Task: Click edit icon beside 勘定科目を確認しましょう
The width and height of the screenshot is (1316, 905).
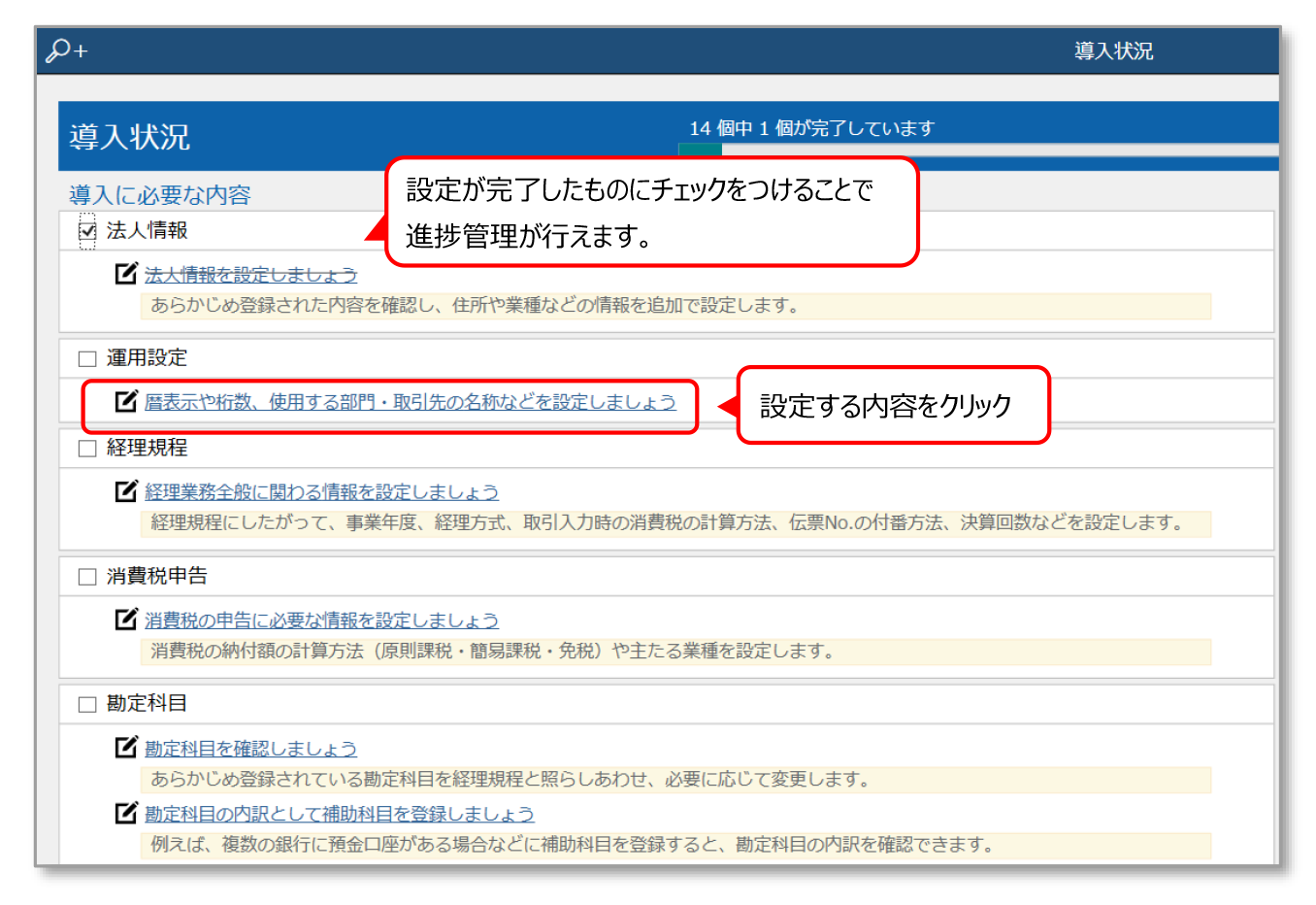Action: (x=126, y=748)
